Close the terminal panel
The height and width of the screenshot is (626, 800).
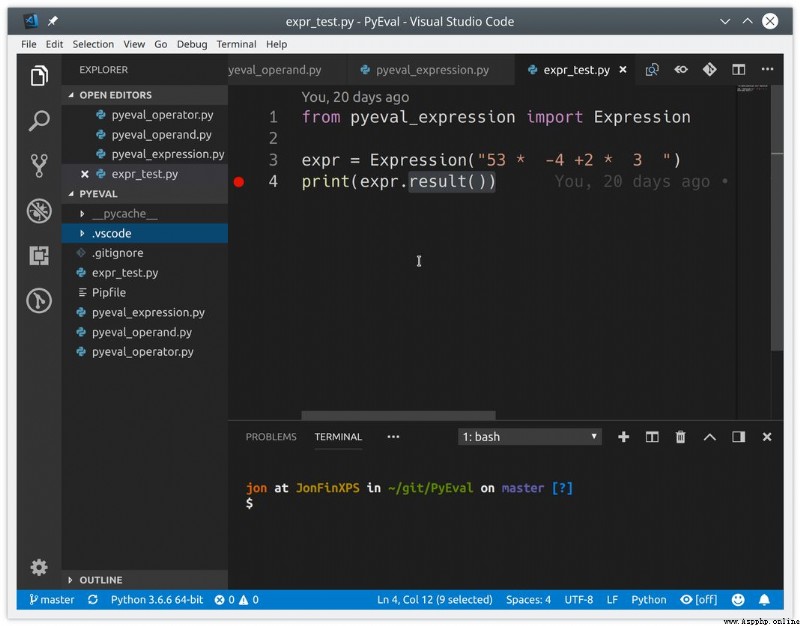coord(766,437)
